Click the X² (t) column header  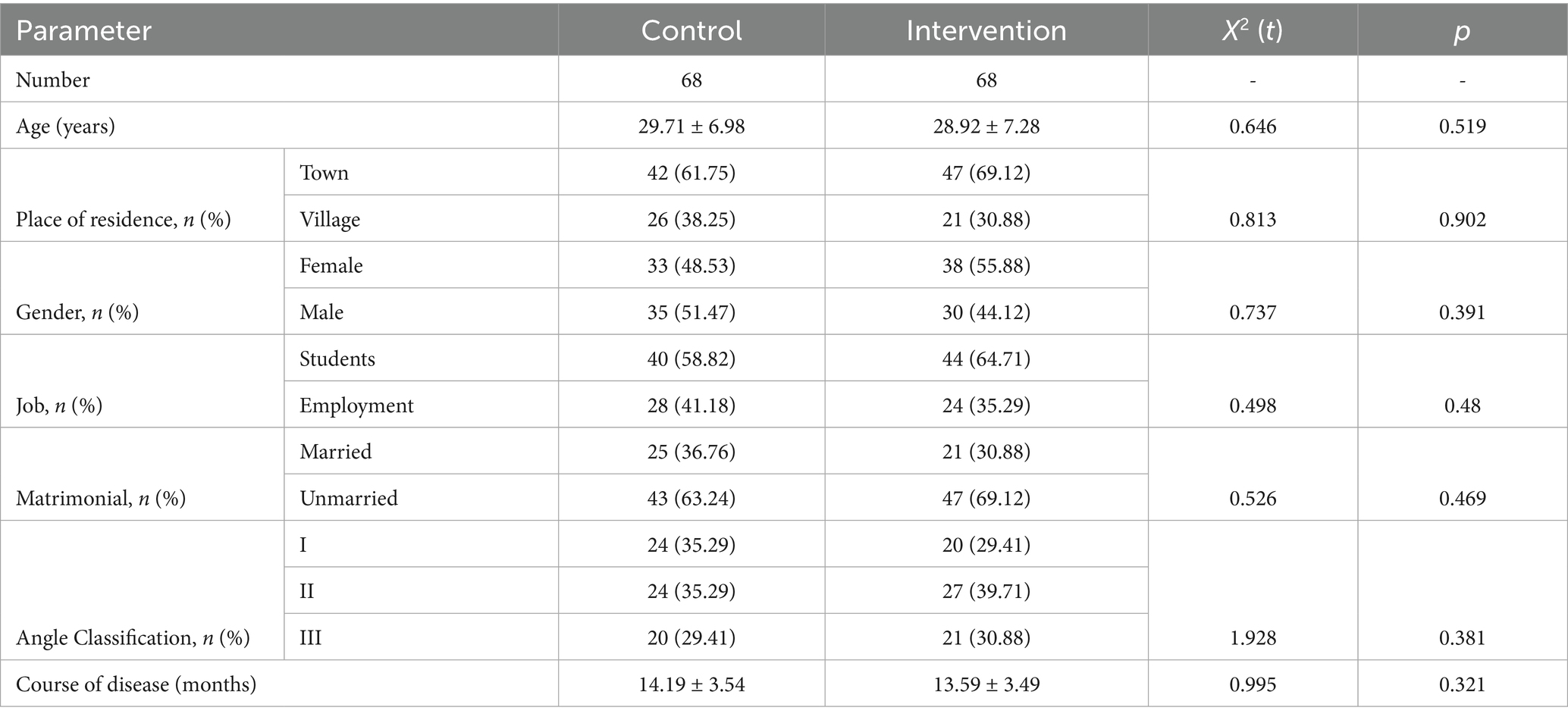coord(1252,30)
